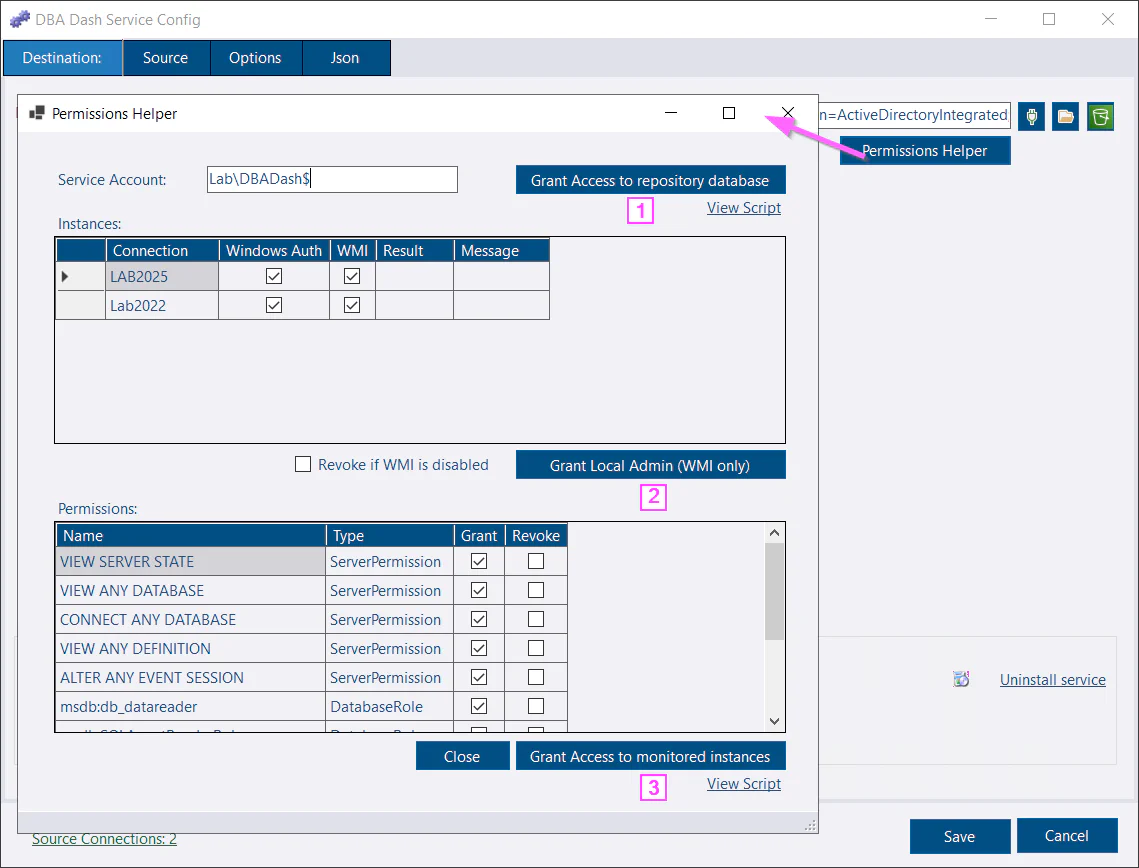Follow the Source Connections: 2 link
Image resolution: width=1139 pixels, height=868 pixels.
click(x=103, y=839)
